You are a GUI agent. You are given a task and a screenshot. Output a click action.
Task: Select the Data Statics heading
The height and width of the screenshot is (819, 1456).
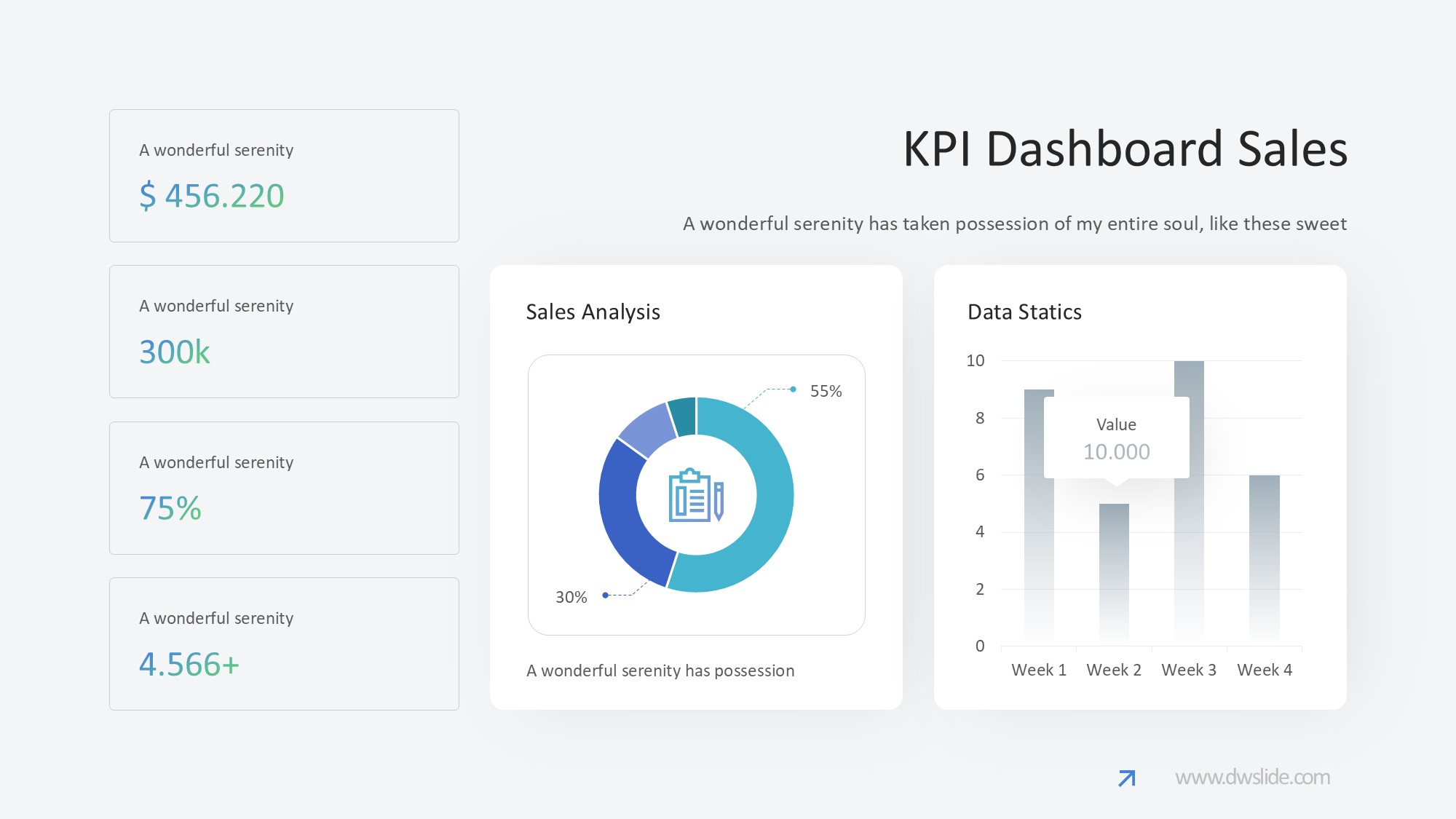(1024, 312)
